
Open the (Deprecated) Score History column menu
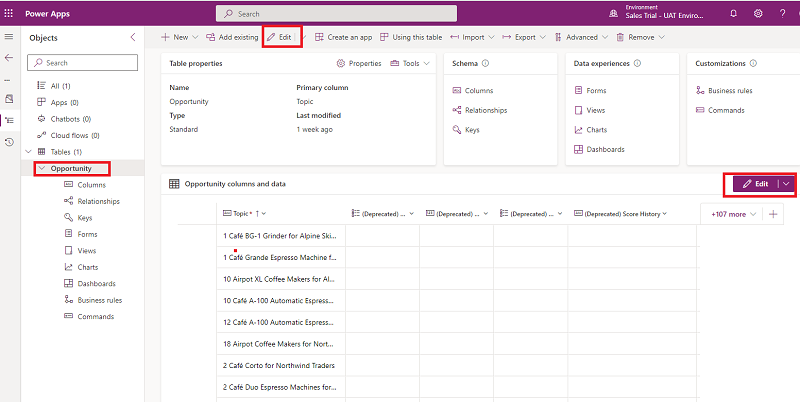click(x=664, y=214)
